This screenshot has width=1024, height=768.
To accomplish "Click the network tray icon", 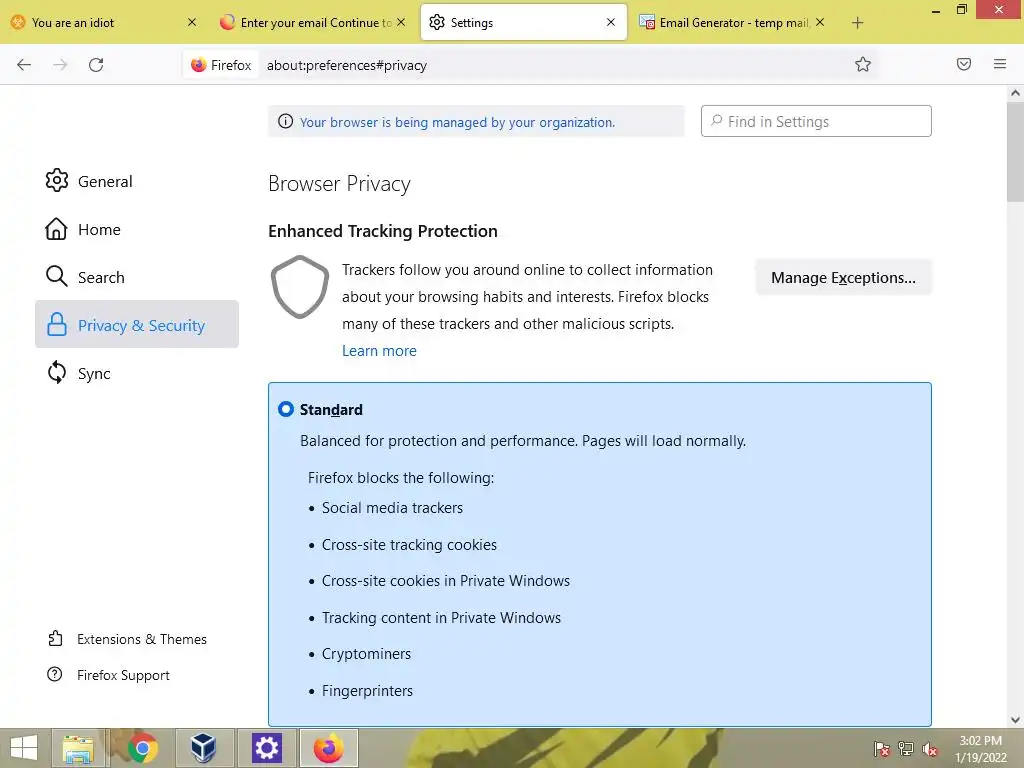I will point(906,748).
